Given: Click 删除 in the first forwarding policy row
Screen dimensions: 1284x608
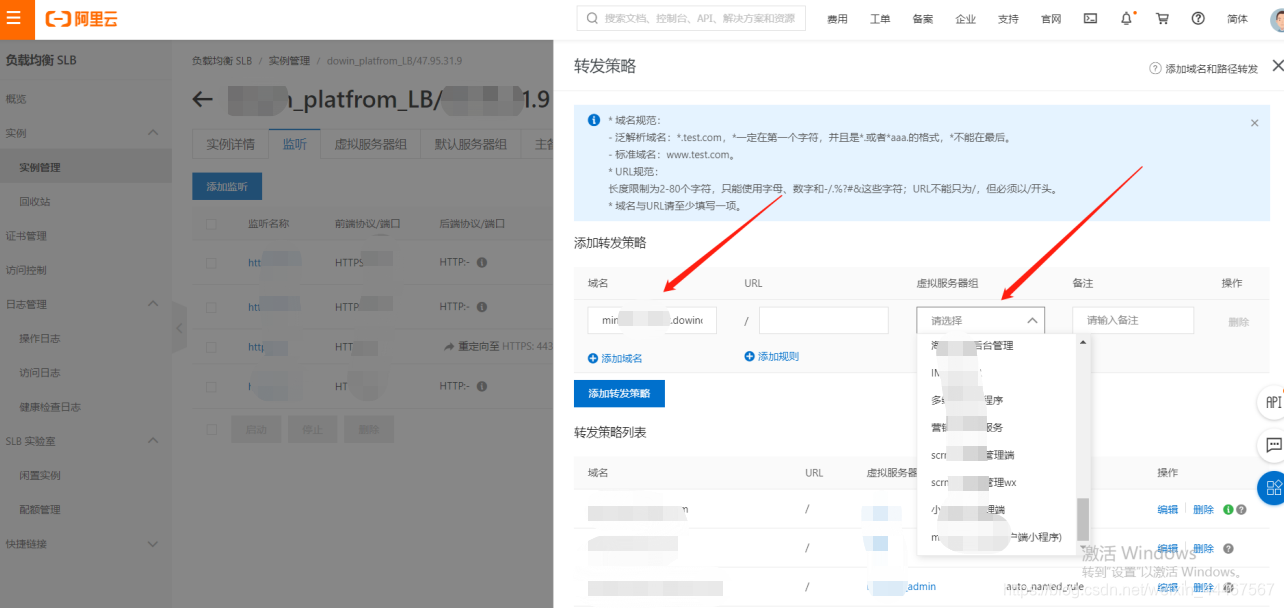Looking at the screenshot, I should pyautogui.click(x=1203, y=510).
